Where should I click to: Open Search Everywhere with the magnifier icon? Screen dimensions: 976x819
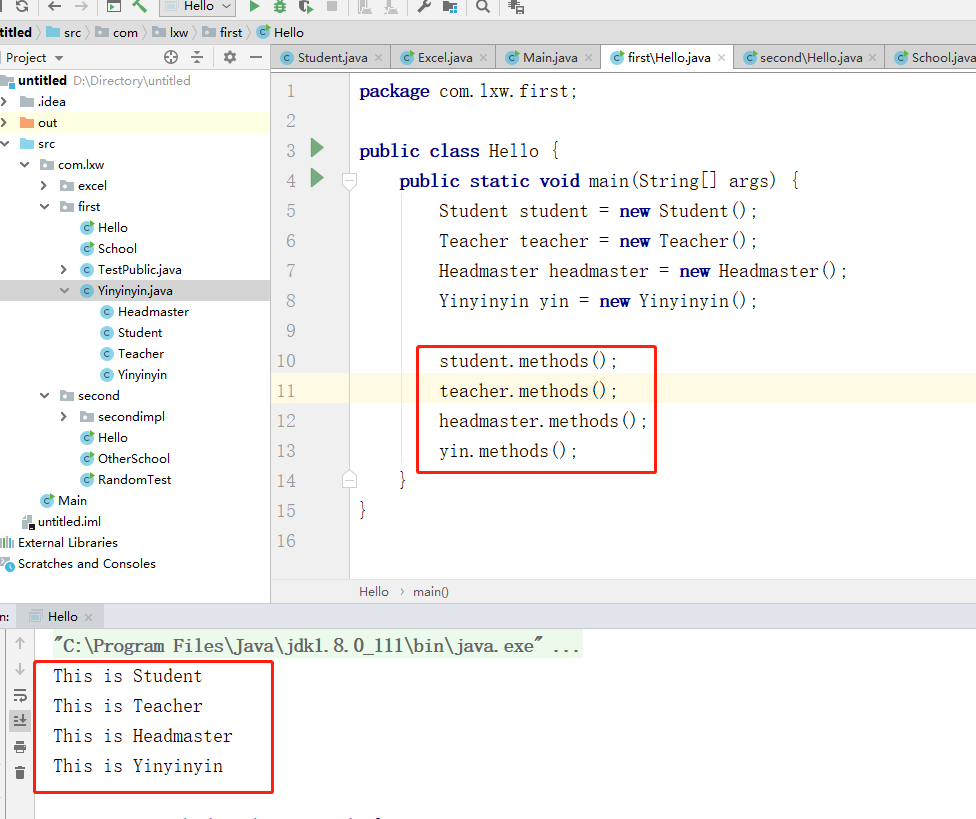point(482,7)
